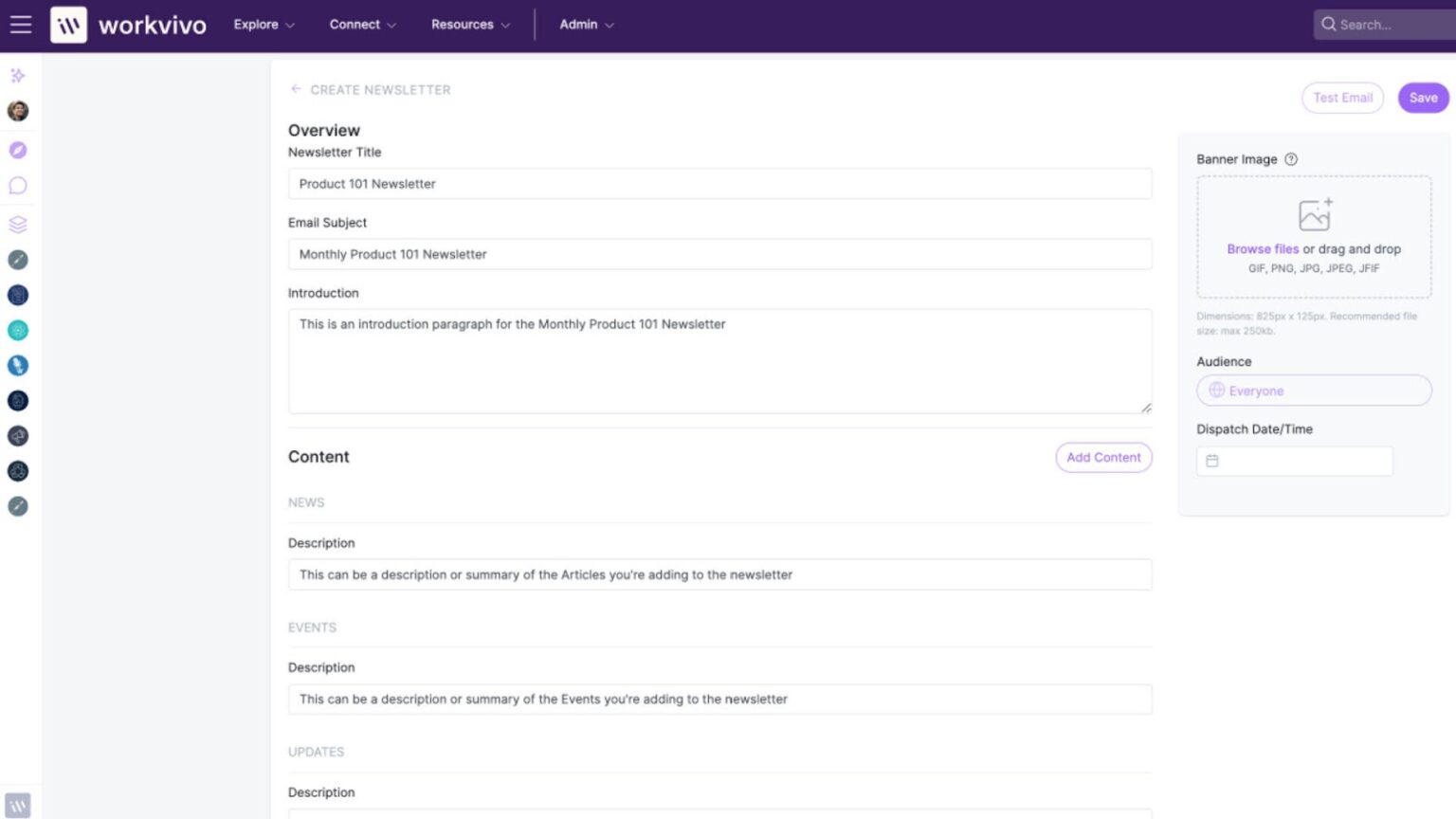Expand the Resources dropdown
Image resolution: width=1456 pixels, height=819 pixels.
pyautogui.click(x=469, y=25)
